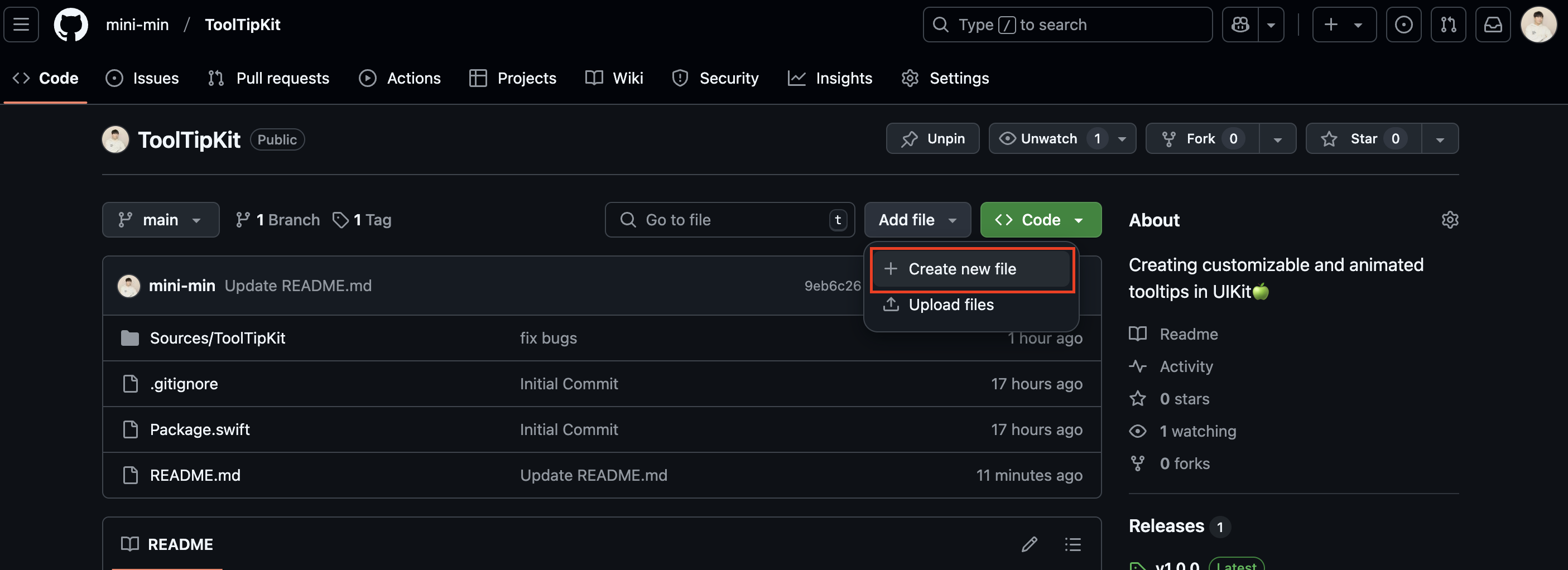Open the Activity link in About
This screenshot has height=570, width=1568.
pos(1171,366)
